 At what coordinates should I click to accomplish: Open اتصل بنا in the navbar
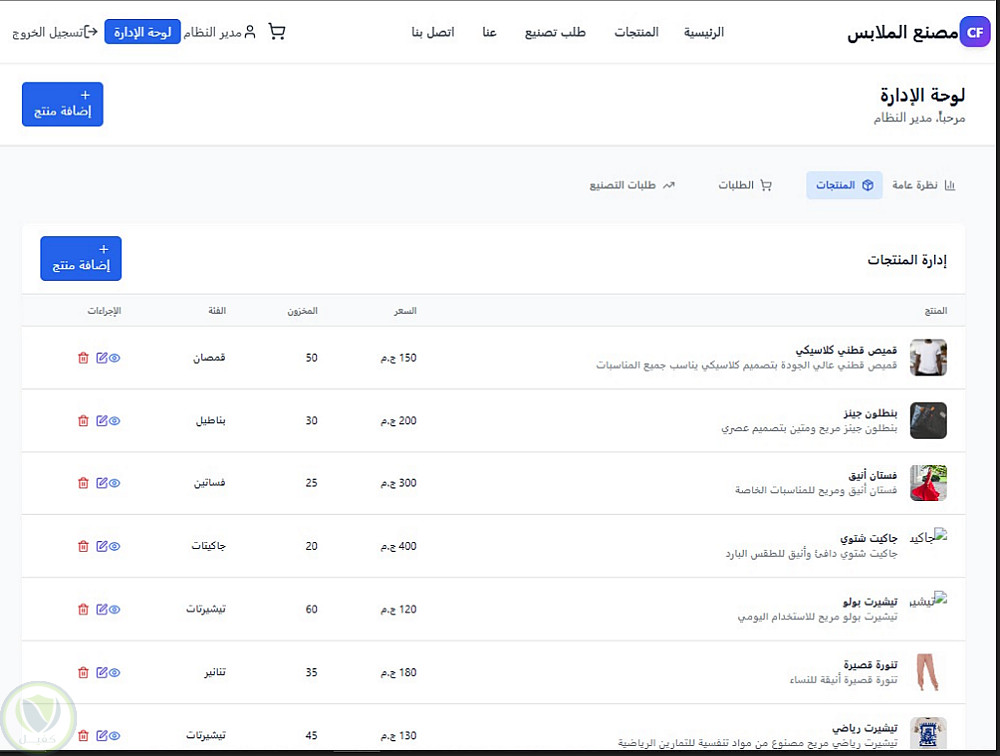click(x=433, y=32)
